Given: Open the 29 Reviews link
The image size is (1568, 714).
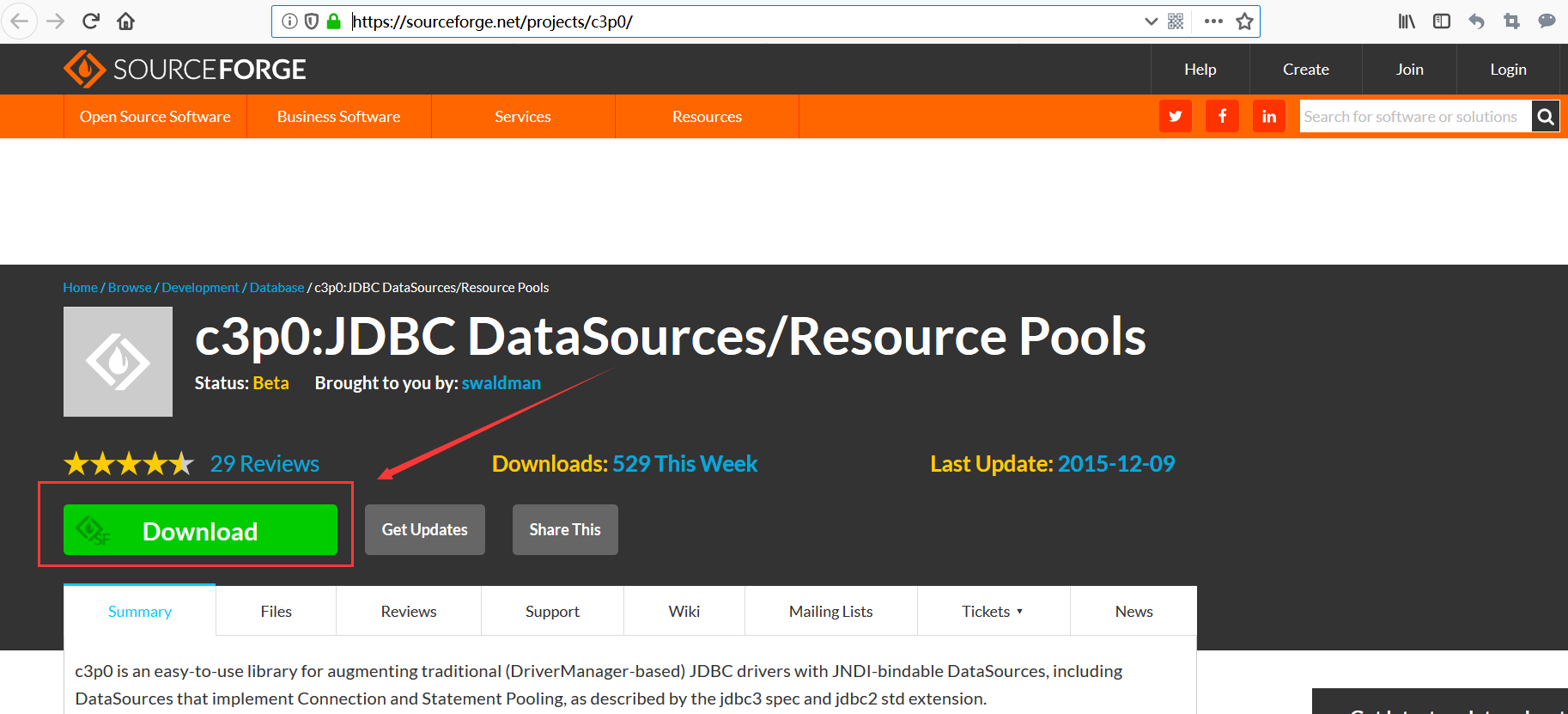Looking at the screenshot, I should coord(264,464).
